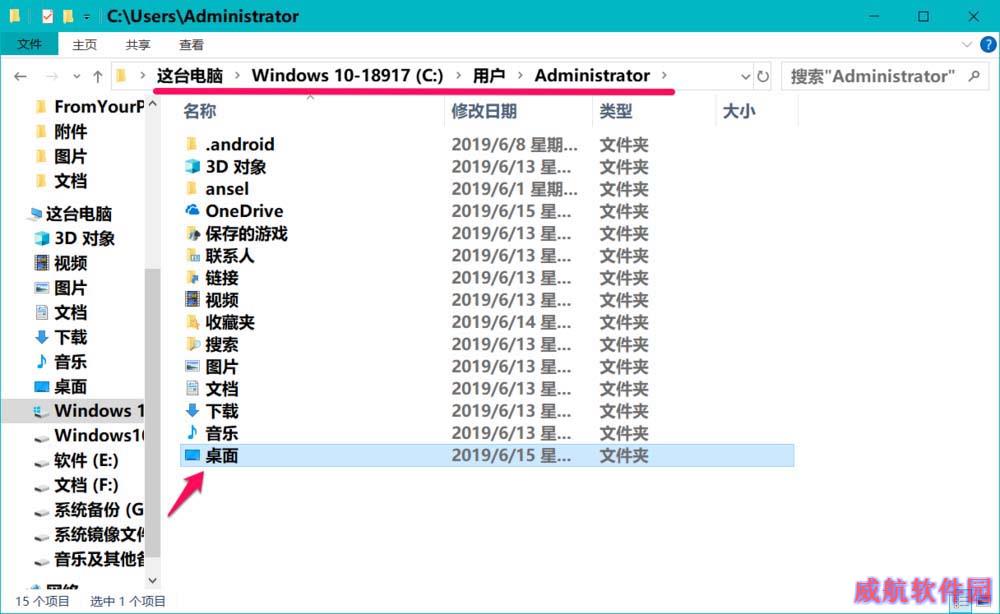Sort by 类型 column header
Viewport: 1000px width, 614px height.
tap(615, 112)
